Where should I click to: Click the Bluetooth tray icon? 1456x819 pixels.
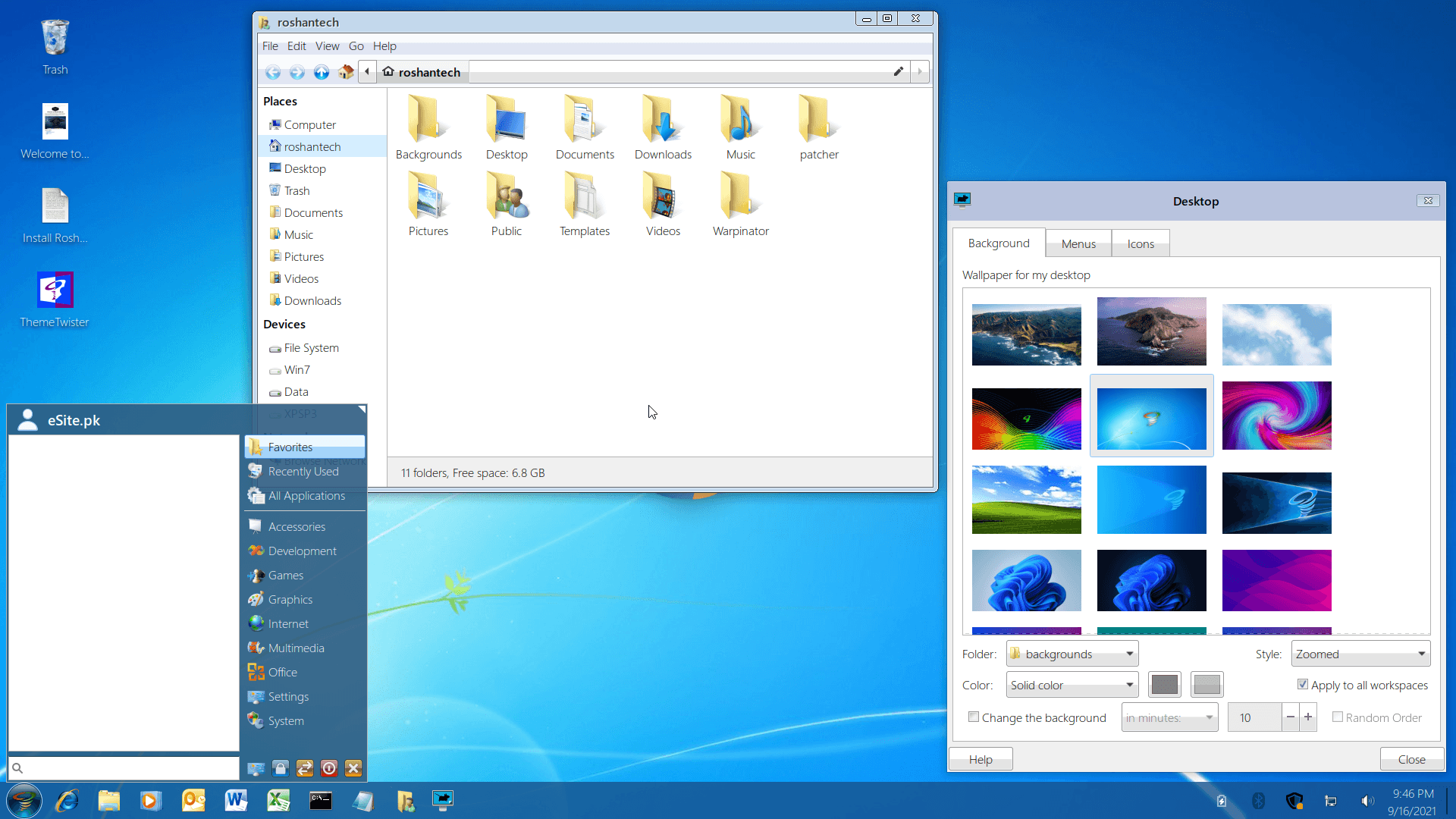click(x=1258, y=801)
